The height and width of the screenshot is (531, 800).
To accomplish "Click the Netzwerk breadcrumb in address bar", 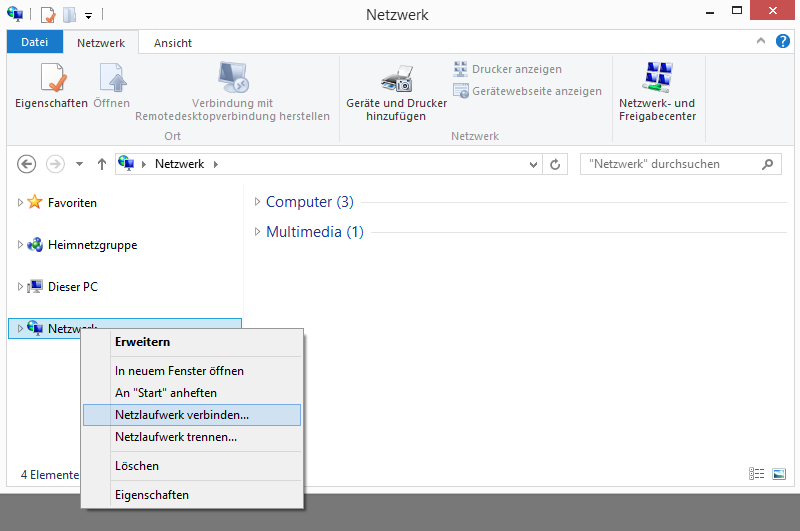I will point(180,164).
